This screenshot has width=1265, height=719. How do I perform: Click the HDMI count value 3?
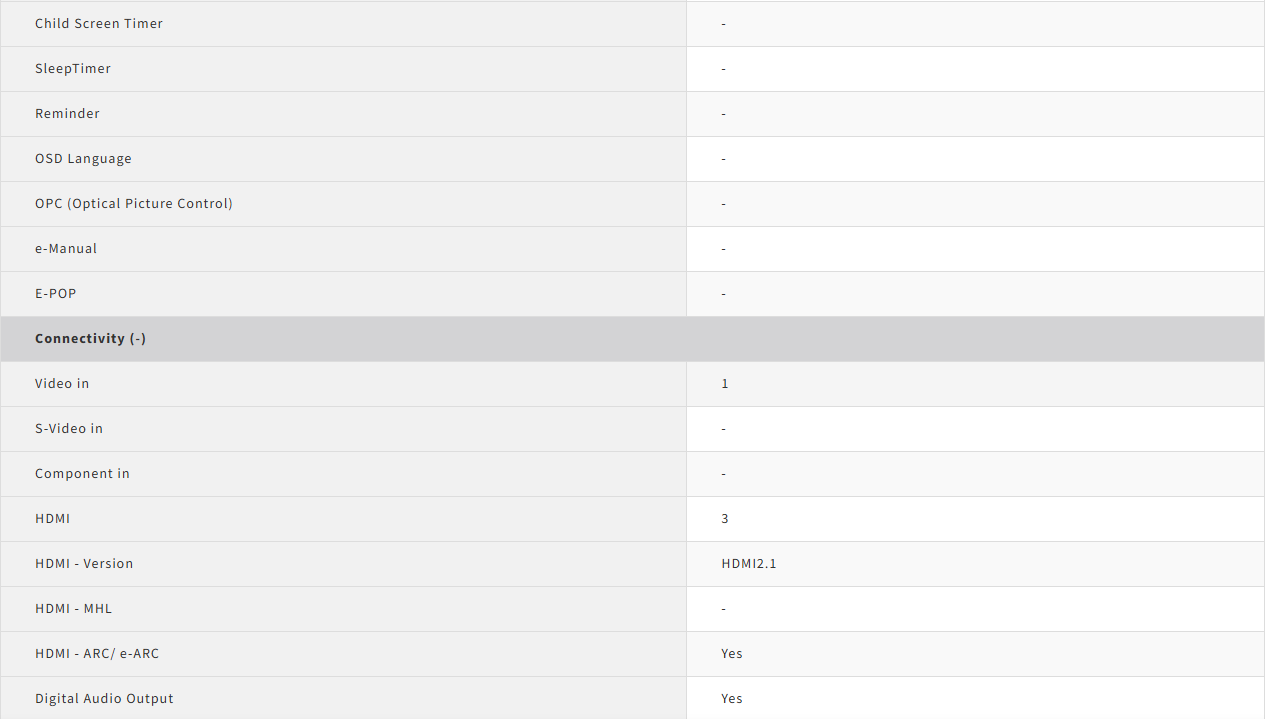click(x=725, y=519)
